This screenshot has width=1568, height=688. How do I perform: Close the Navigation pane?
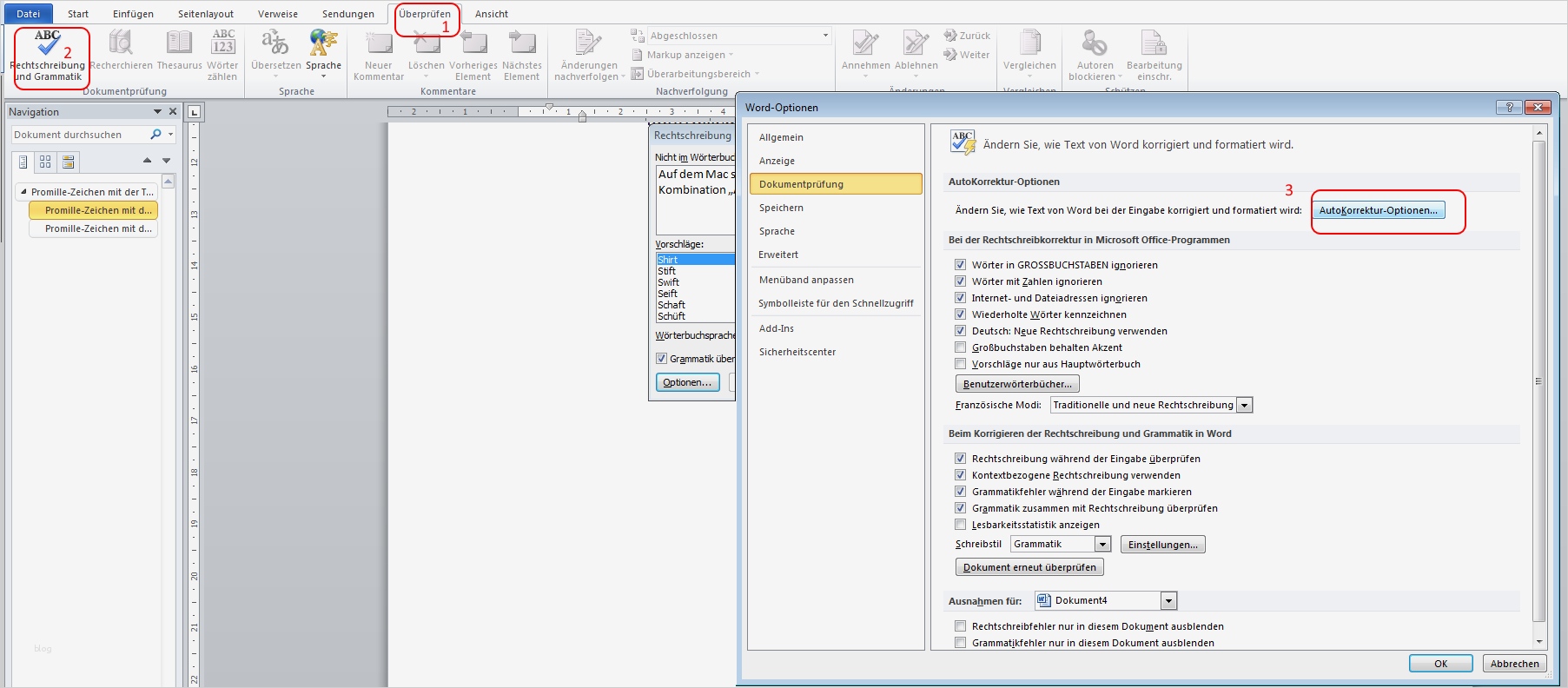(173, 111)
